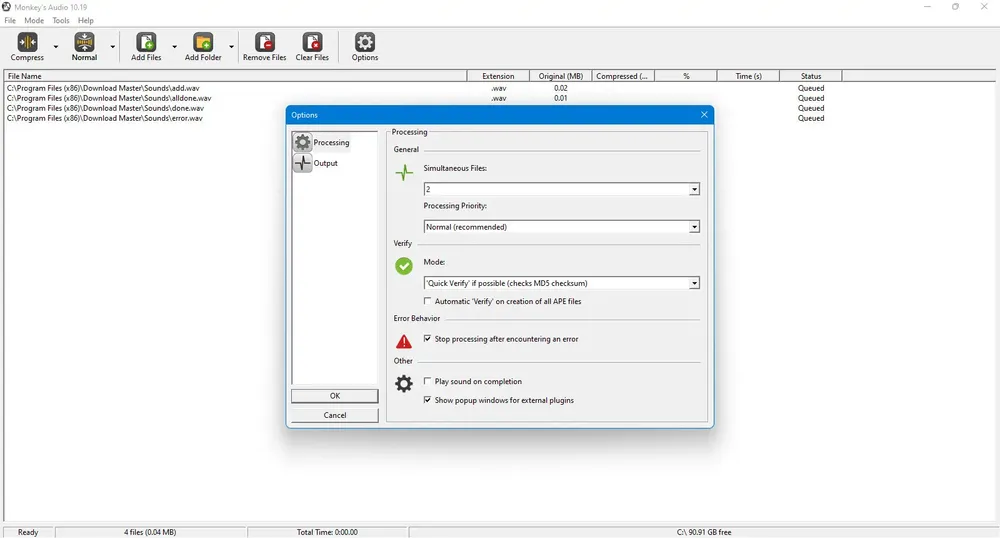1000x538 pixels.
Task: Select the Output icon in Options sidebar
Action: (302, 163)
